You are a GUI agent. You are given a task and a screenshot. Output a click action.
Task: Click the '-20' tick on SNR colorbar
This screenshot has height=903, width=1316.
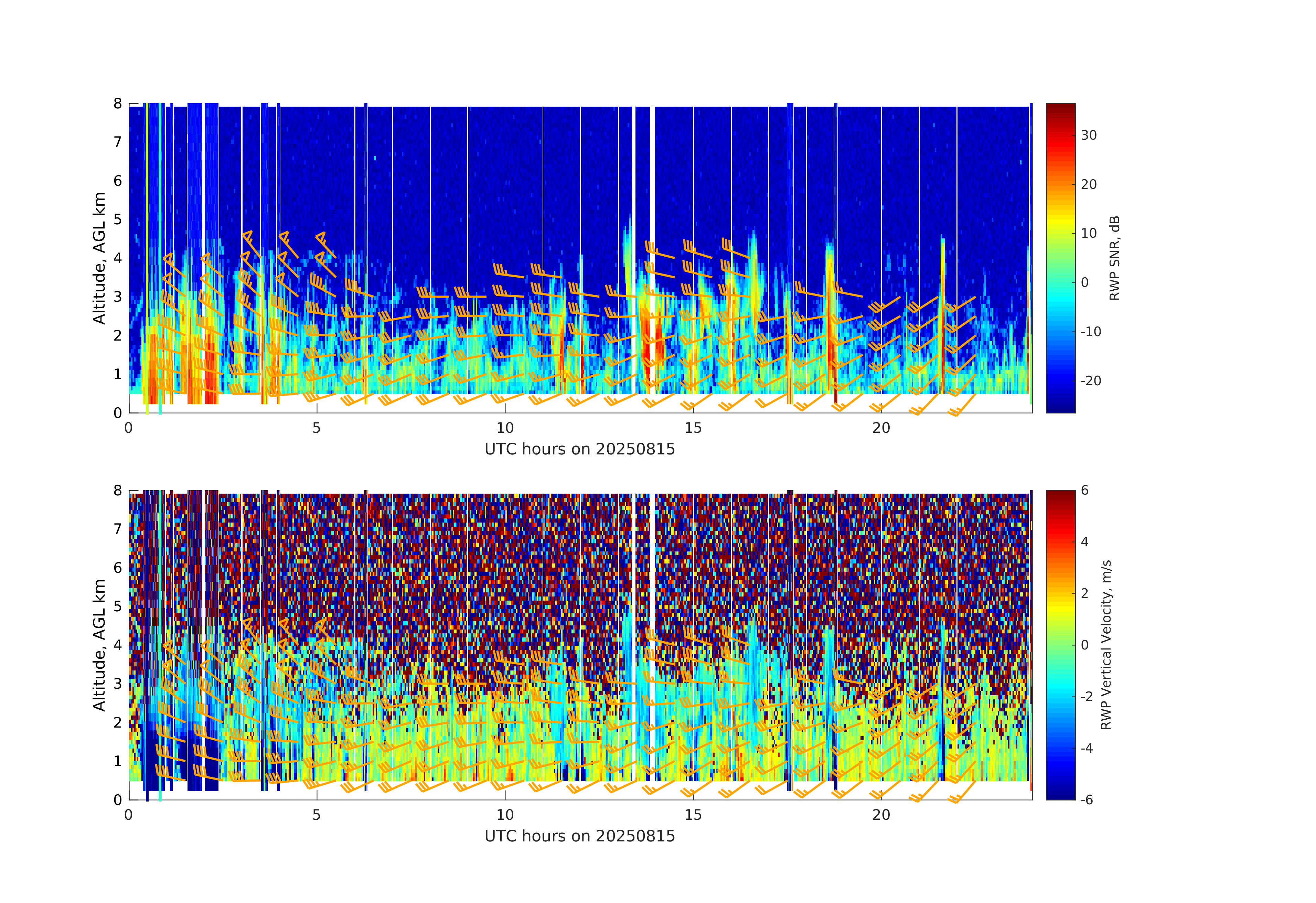pos(1091,380)
